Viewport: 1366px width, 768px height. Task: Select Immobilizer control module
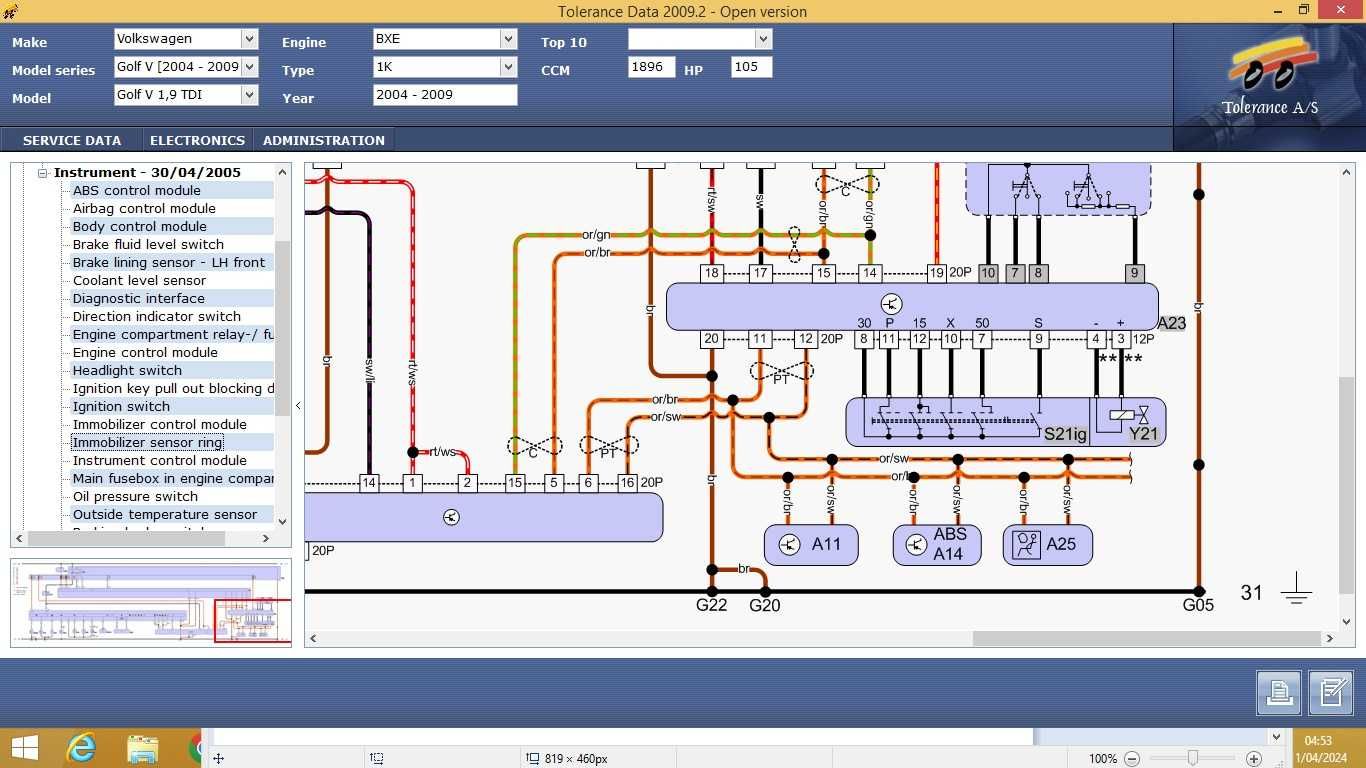[159, 424]
